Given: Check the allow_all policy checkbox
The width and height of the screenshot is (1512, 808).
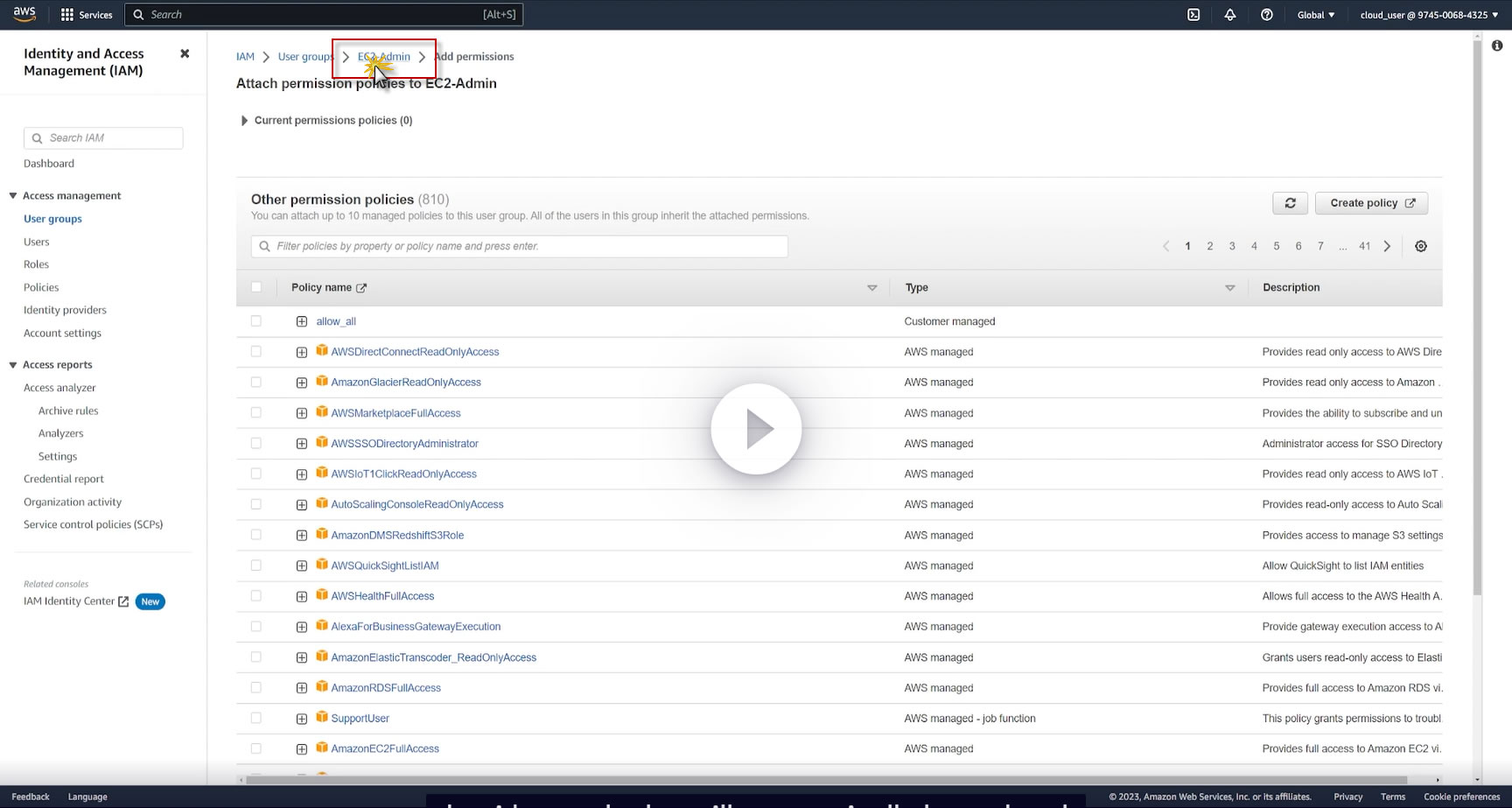Looking at the screenshot, I should pyautogui.click(x=256, y=321).
